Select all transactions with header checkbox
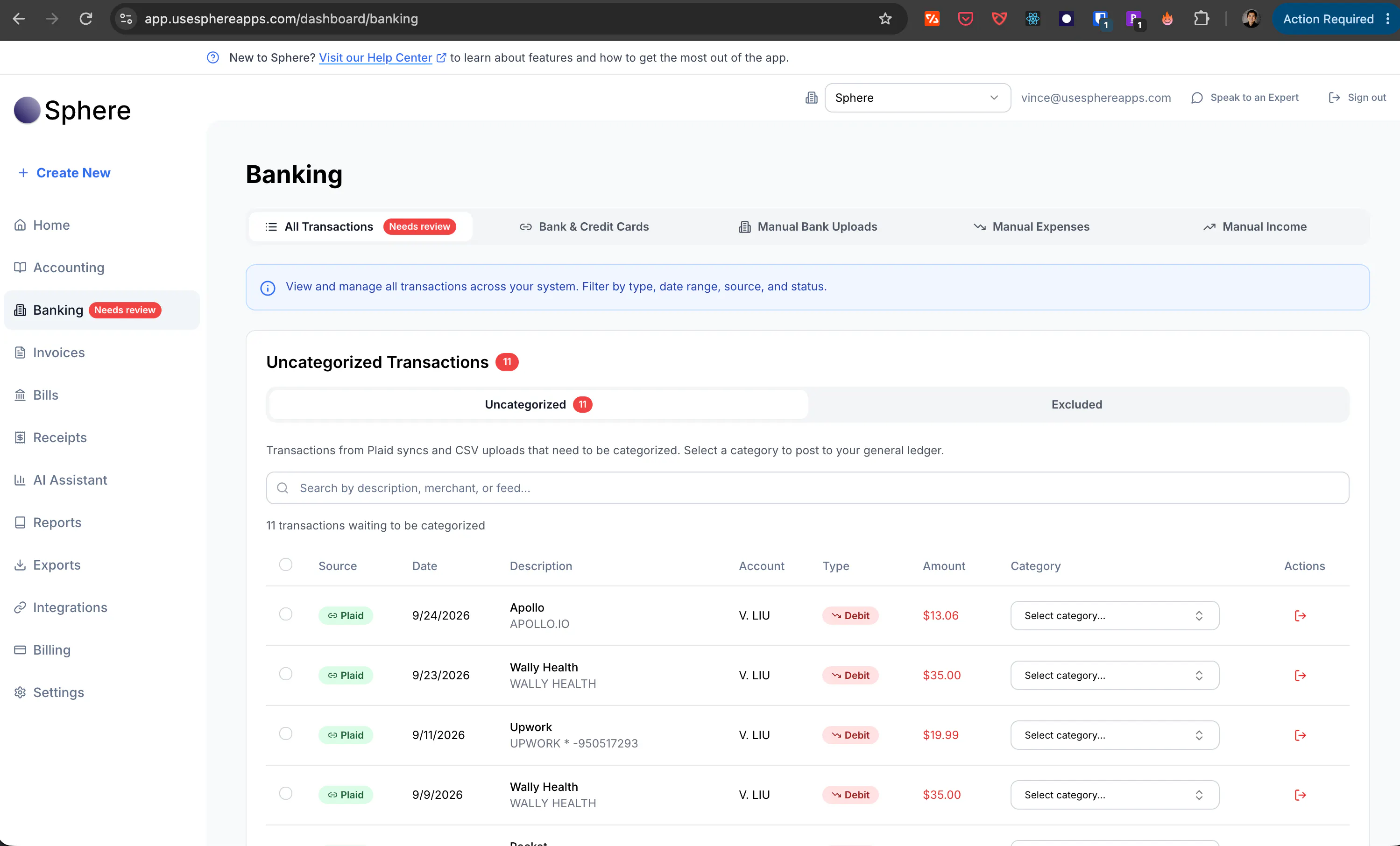This screenshot has height=846, width=1400. (x=286, y=564)
